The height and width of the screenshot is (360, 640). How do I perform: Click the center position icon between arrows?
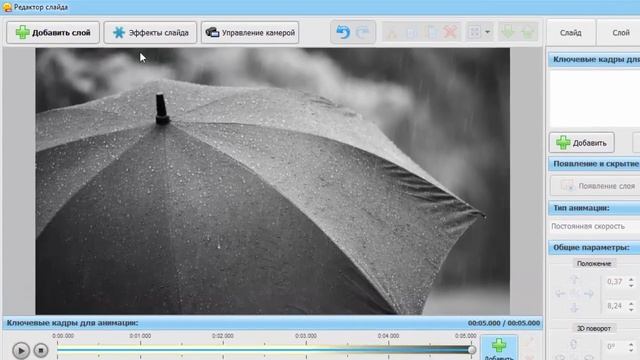point(574,293)
